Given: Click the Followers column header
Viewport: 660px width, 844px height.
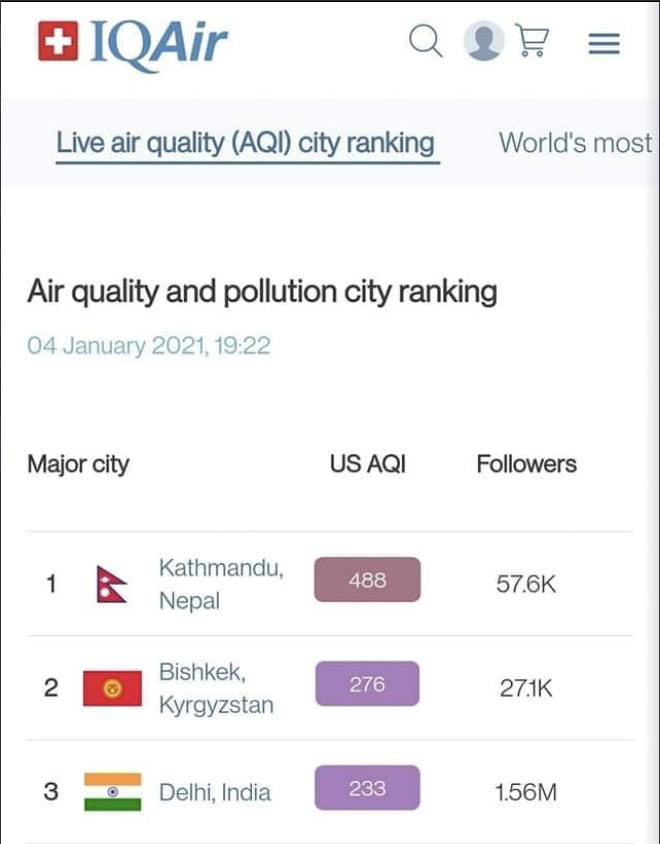Looking at the screenshot, I should [526, 464].
